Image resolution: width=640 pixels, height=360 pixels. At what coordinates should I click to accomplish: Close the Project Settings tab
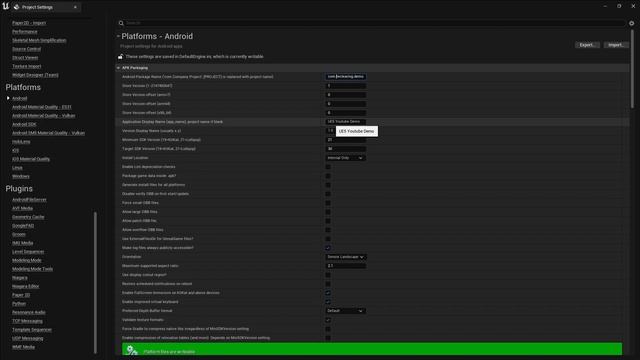[75, 7]
